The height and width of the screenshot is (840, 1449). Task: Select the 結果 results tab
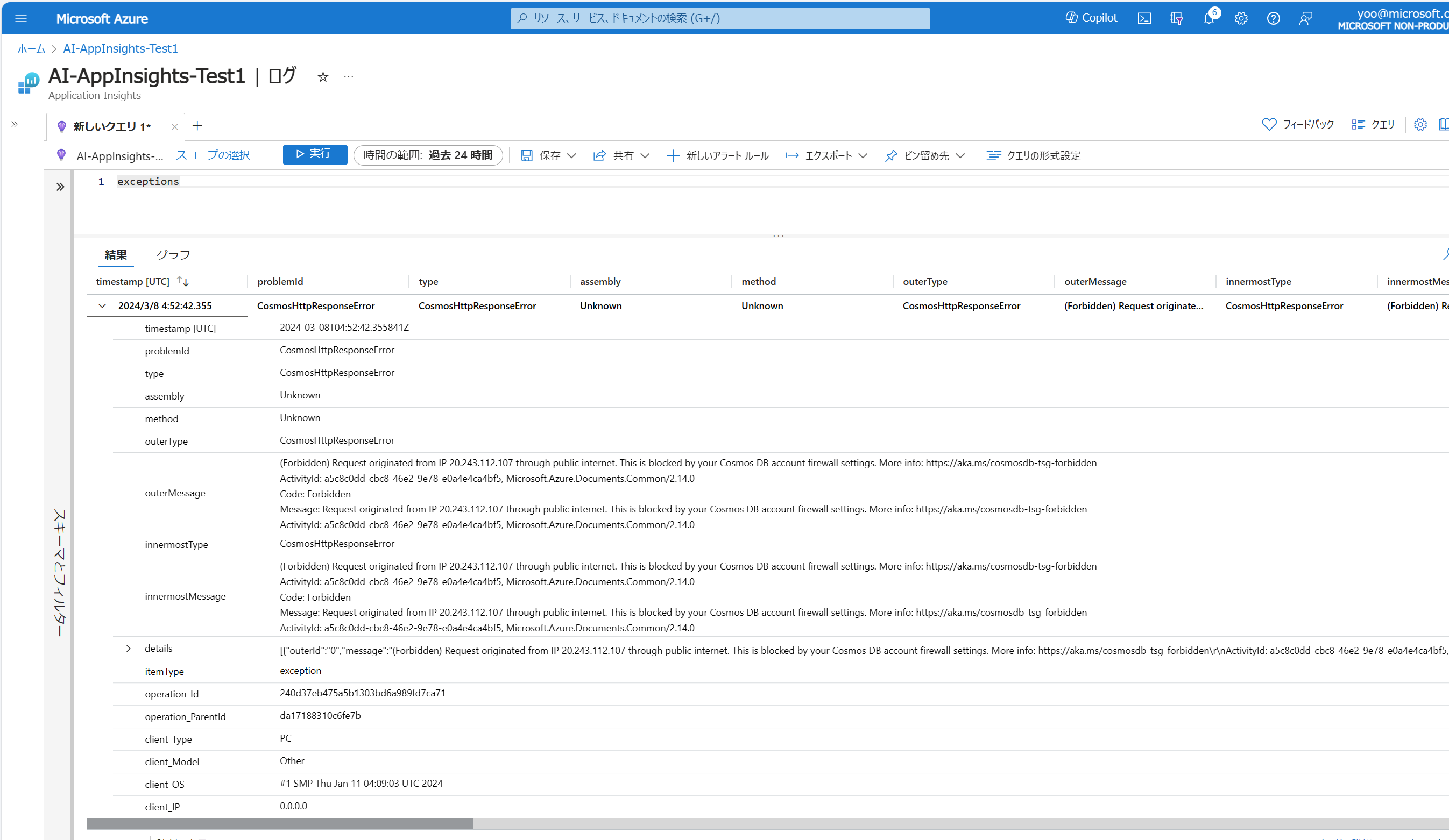click(116, 254)
